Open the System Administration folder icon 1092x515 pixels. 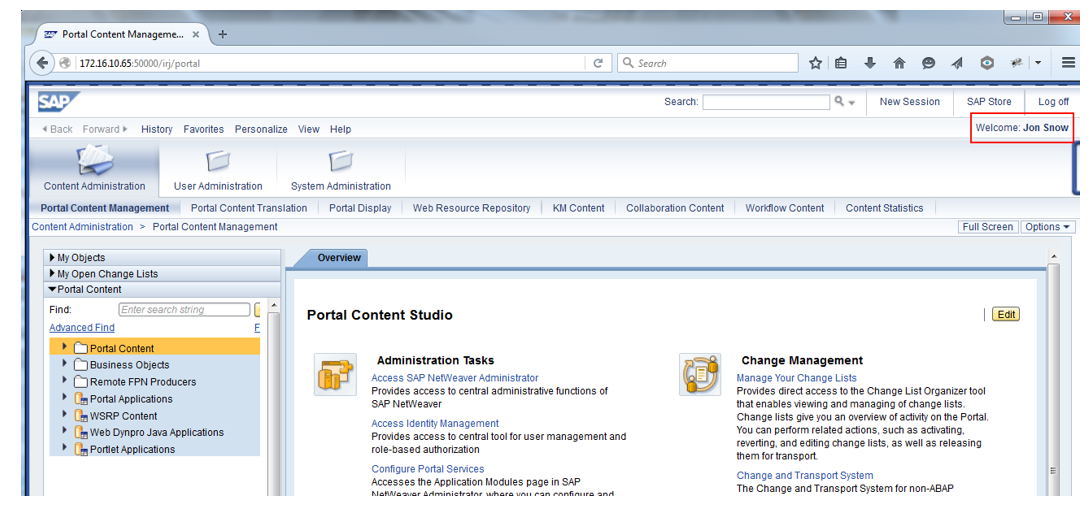tap(341, 162)
